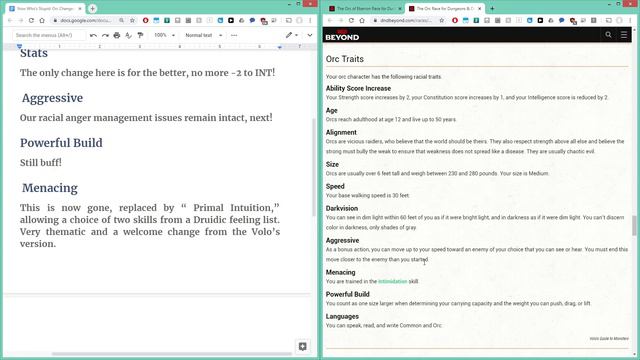
Task: Click the Ability Score Increase trait title
Action: (358, 88)
